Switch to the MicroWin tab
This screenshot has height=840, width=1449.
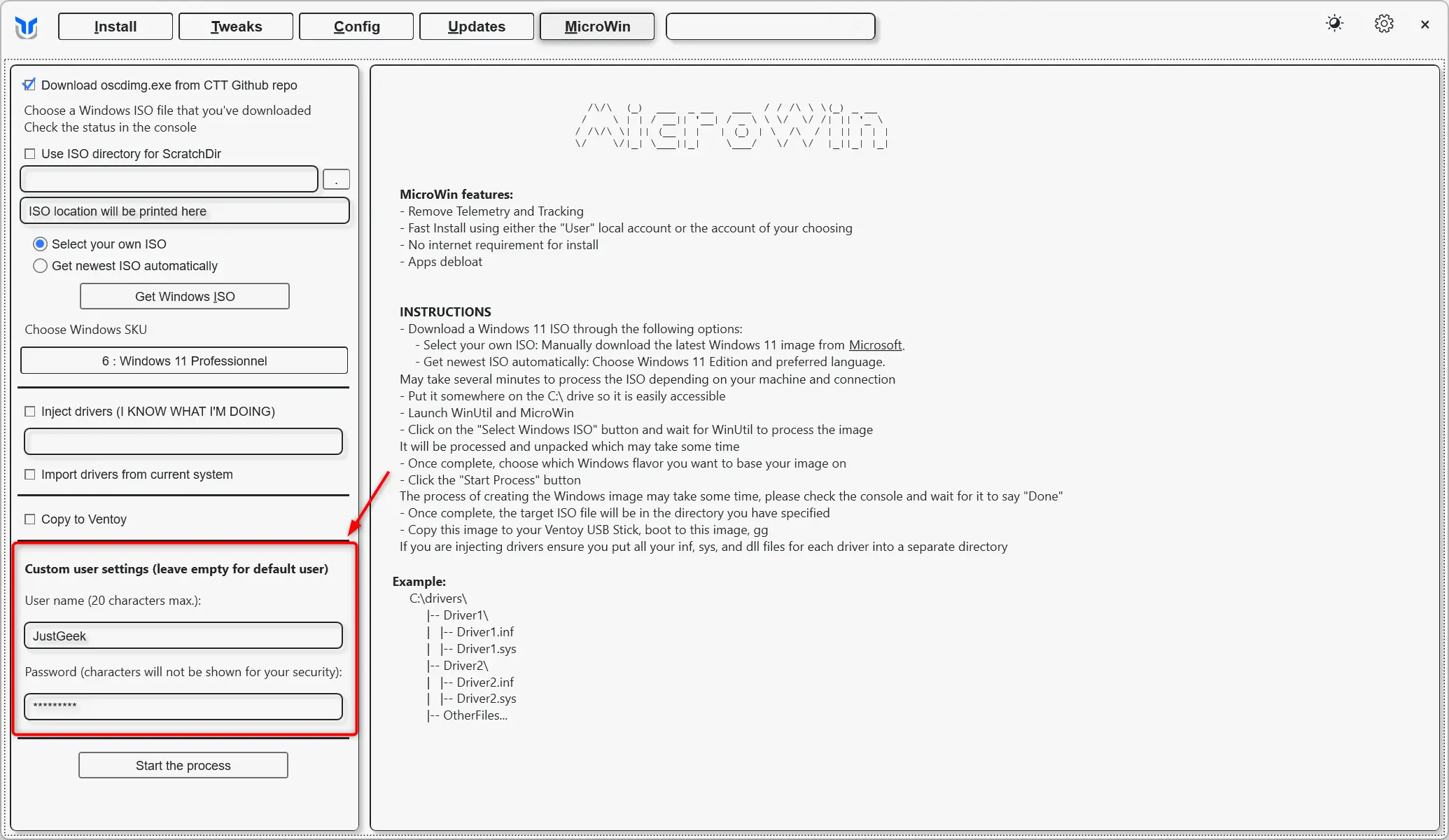pos(597,27)
